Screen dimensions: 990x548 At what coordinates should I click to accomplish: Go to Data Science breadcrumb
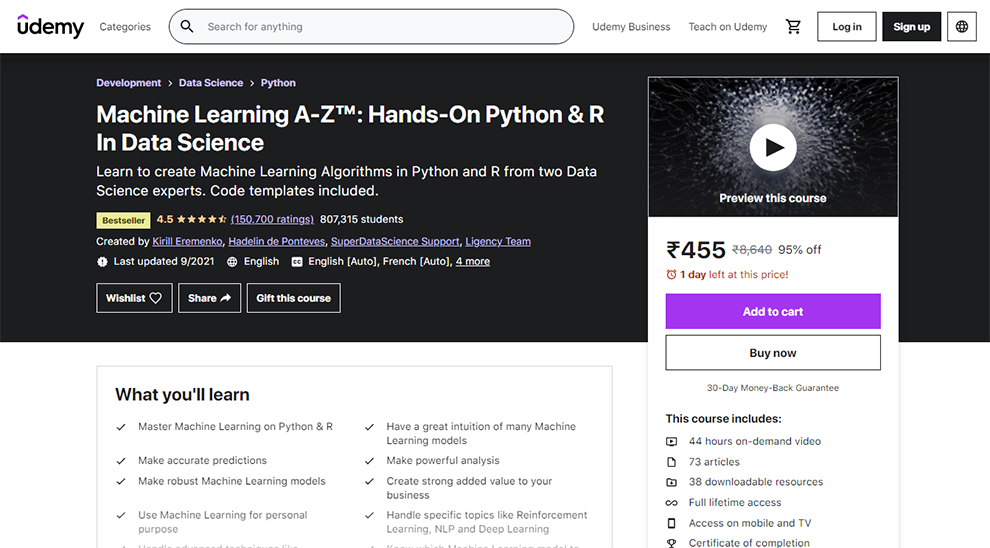click(211, 83)
